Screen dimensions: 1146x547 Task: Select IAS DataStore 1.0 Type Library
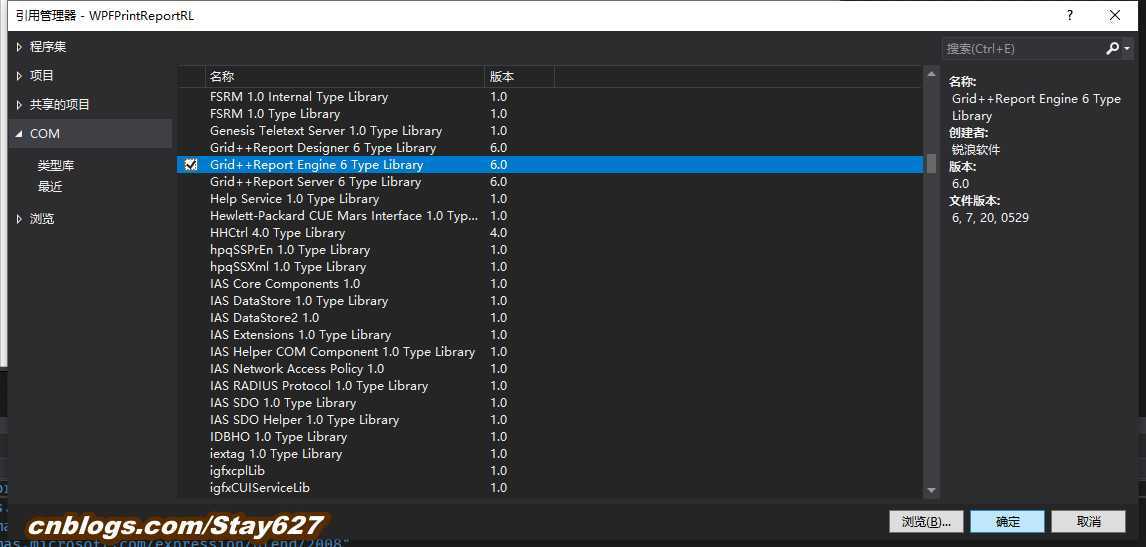(550, 301)
